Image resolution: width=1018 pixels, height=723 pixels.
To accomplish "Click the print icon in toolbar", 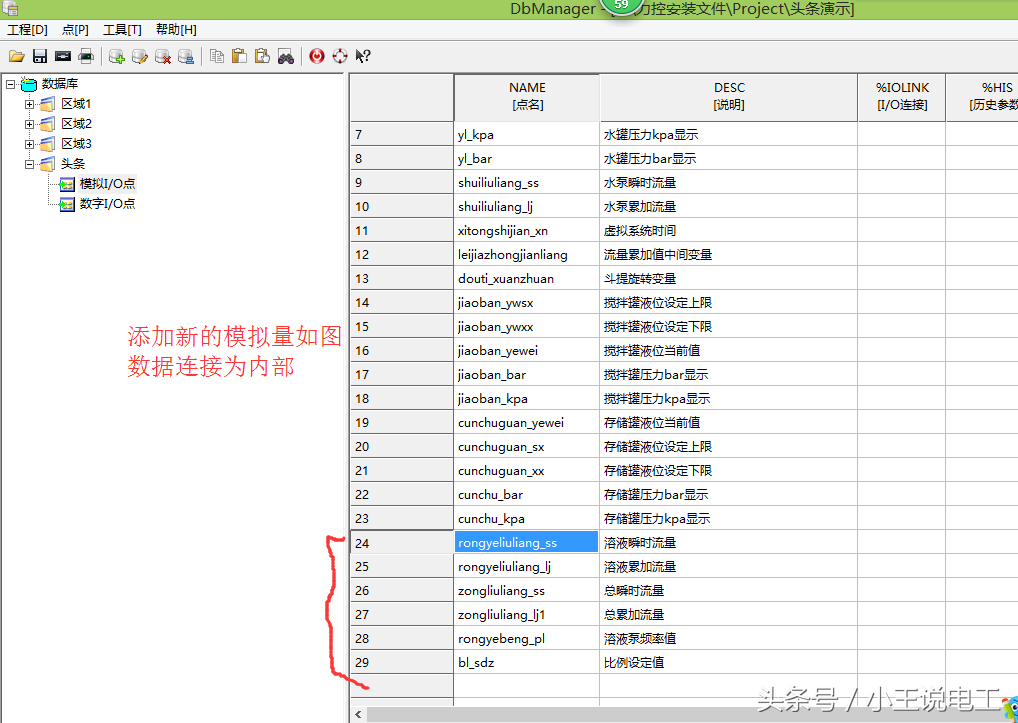I will (87, 56).
